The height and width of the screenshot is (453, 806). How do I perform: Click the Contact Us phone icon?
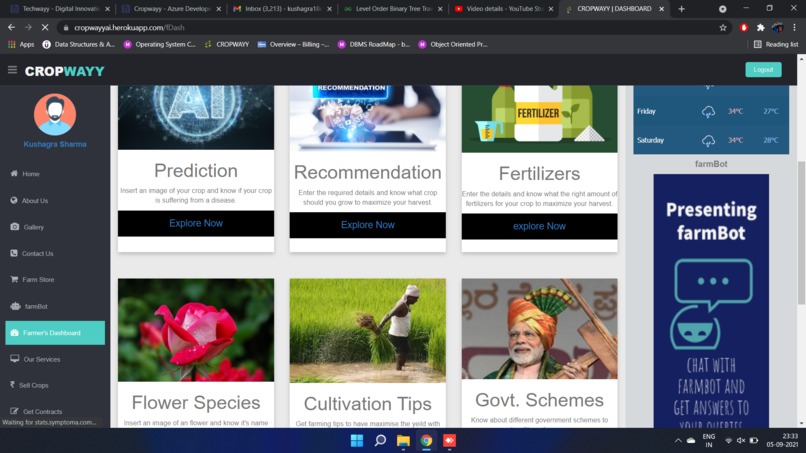(x=14, y=253)
